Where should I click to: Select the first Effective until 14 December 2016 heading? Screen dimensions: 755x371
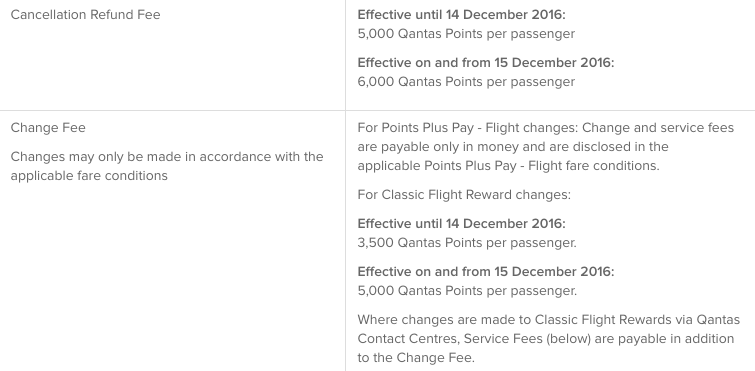click(x=461, y=14)
